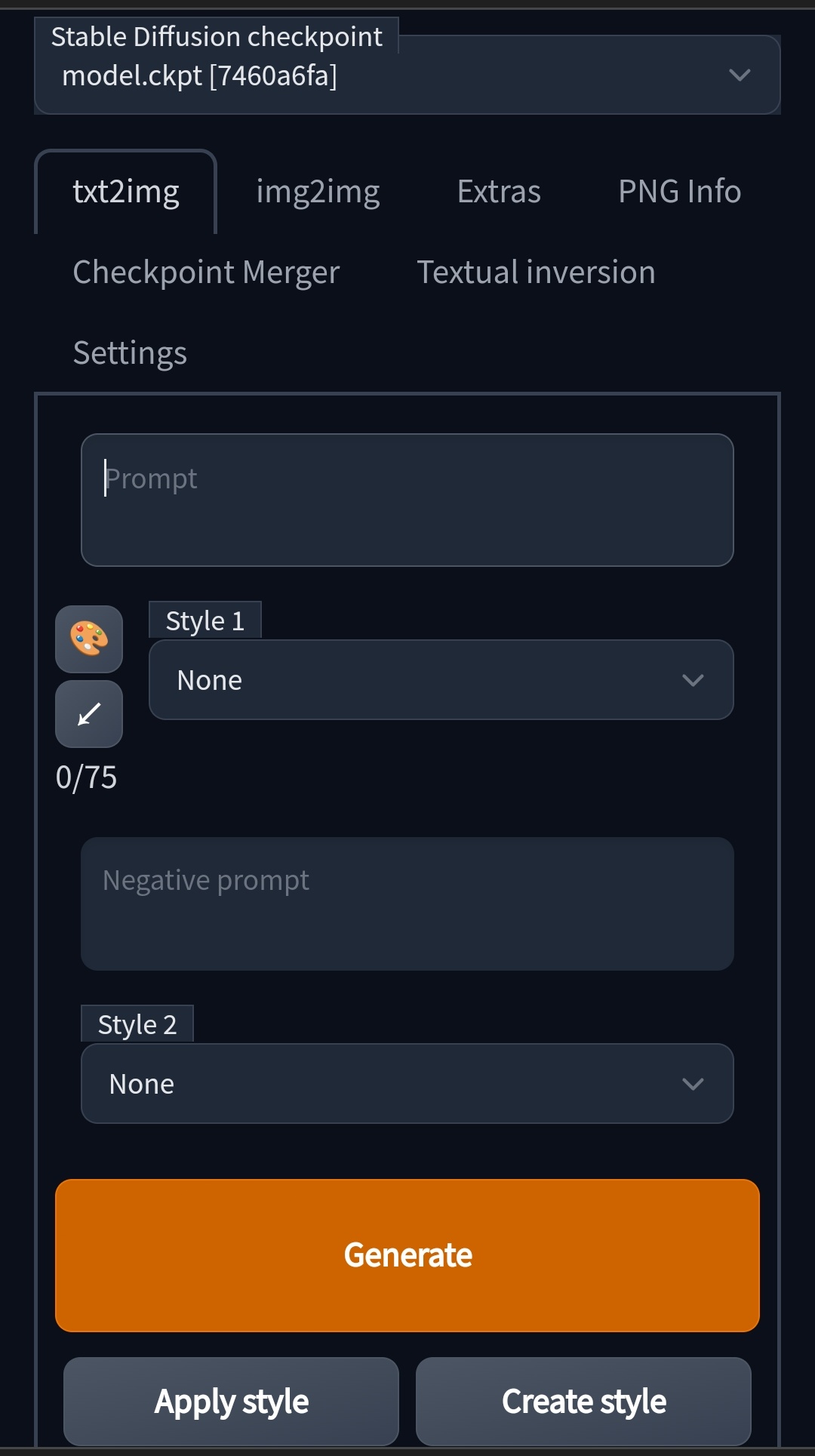Click the diagonal arrow parameters icon
This screenshot has height=1456, width=815.
pos(88,713)
